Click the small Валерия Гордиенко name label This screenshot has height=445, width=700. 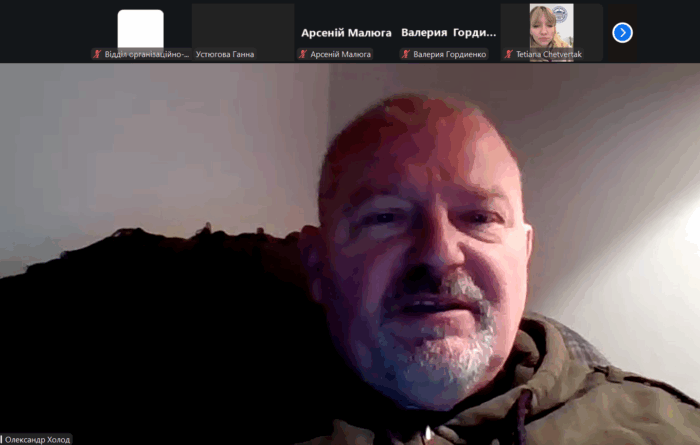tap(449, 54)
